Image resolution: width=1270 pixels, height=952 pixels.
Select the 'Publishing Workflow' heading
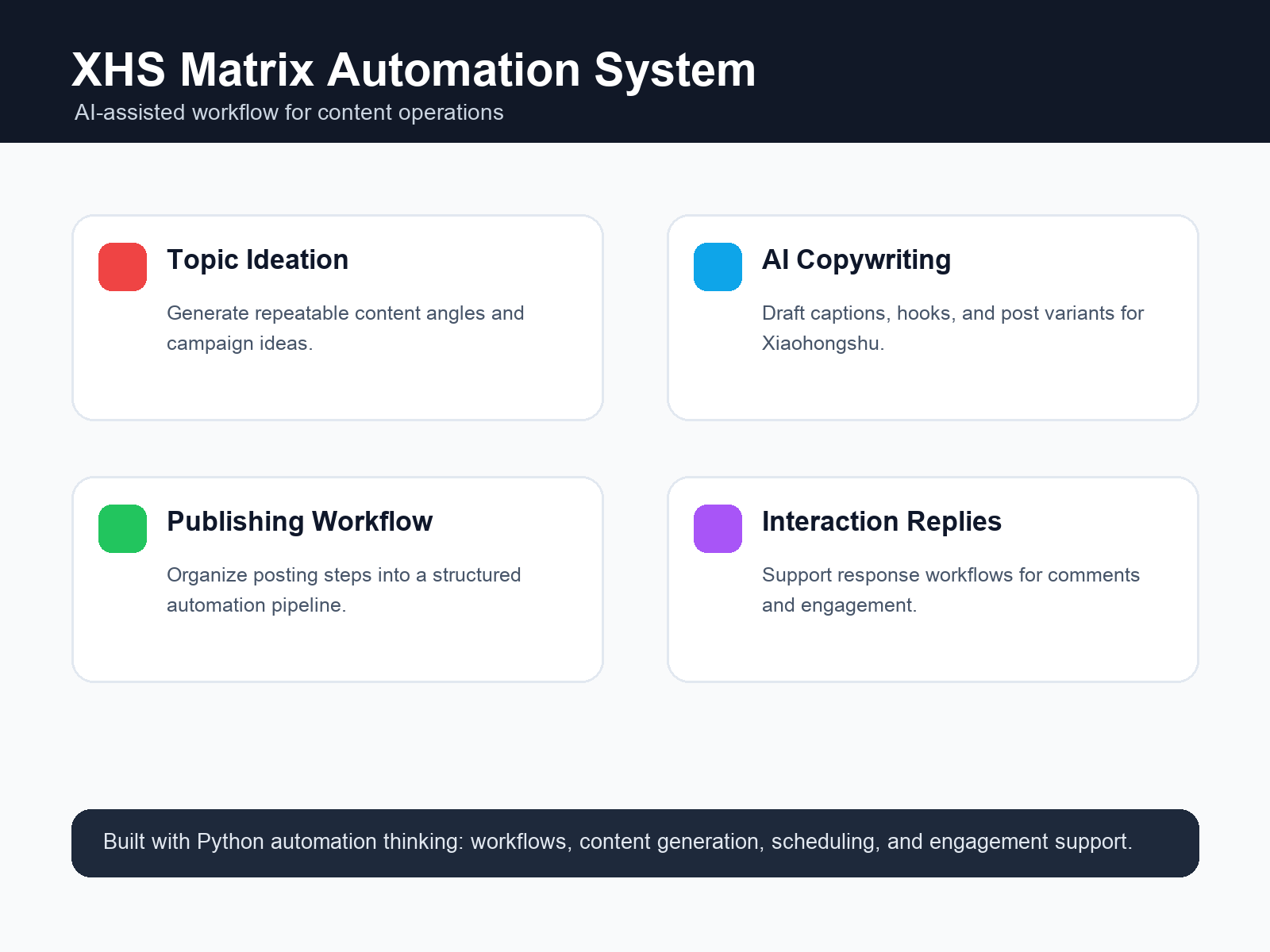[x=299, y=522]
